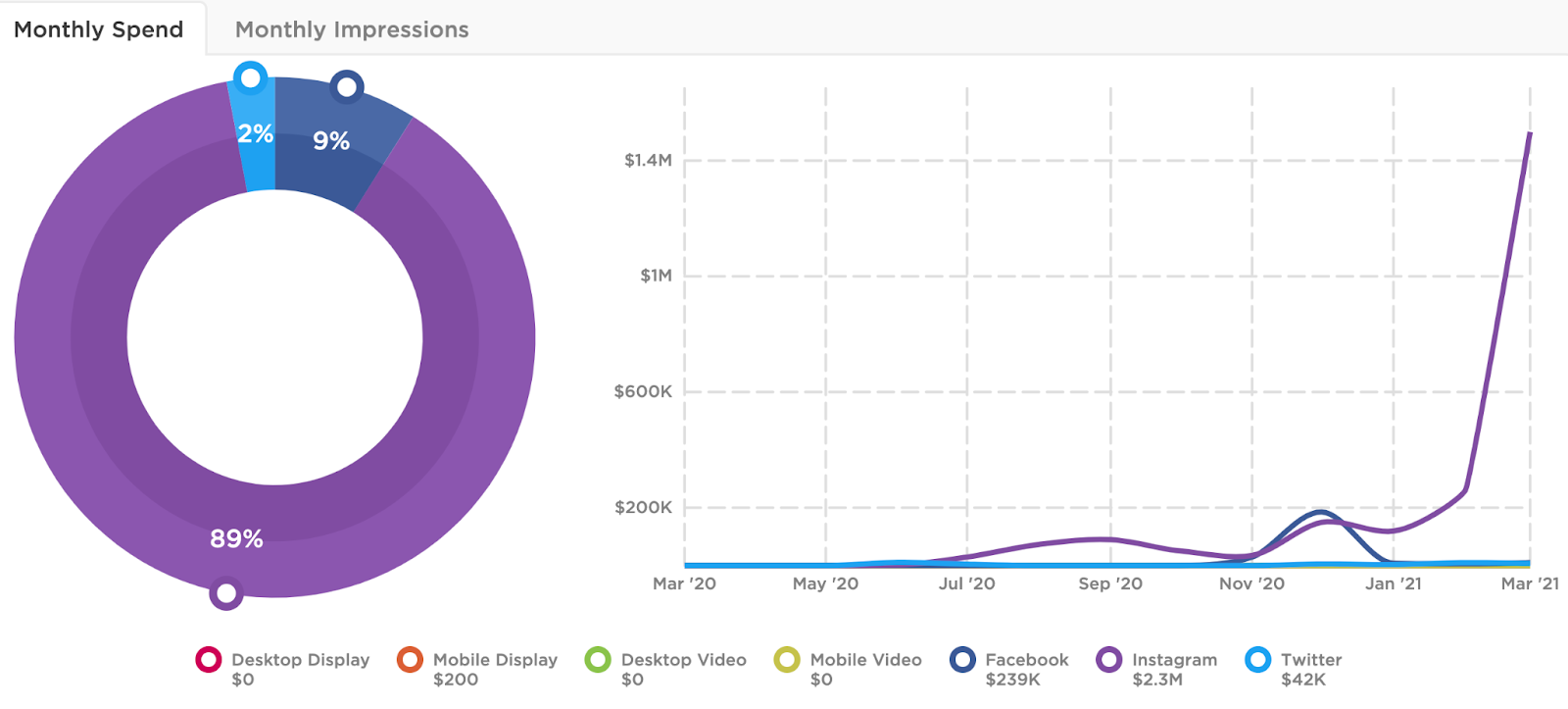Viewport: 1568px width, 709px height.
Task: Click the $239K Facebook spend value
Action: (1013, 680)
